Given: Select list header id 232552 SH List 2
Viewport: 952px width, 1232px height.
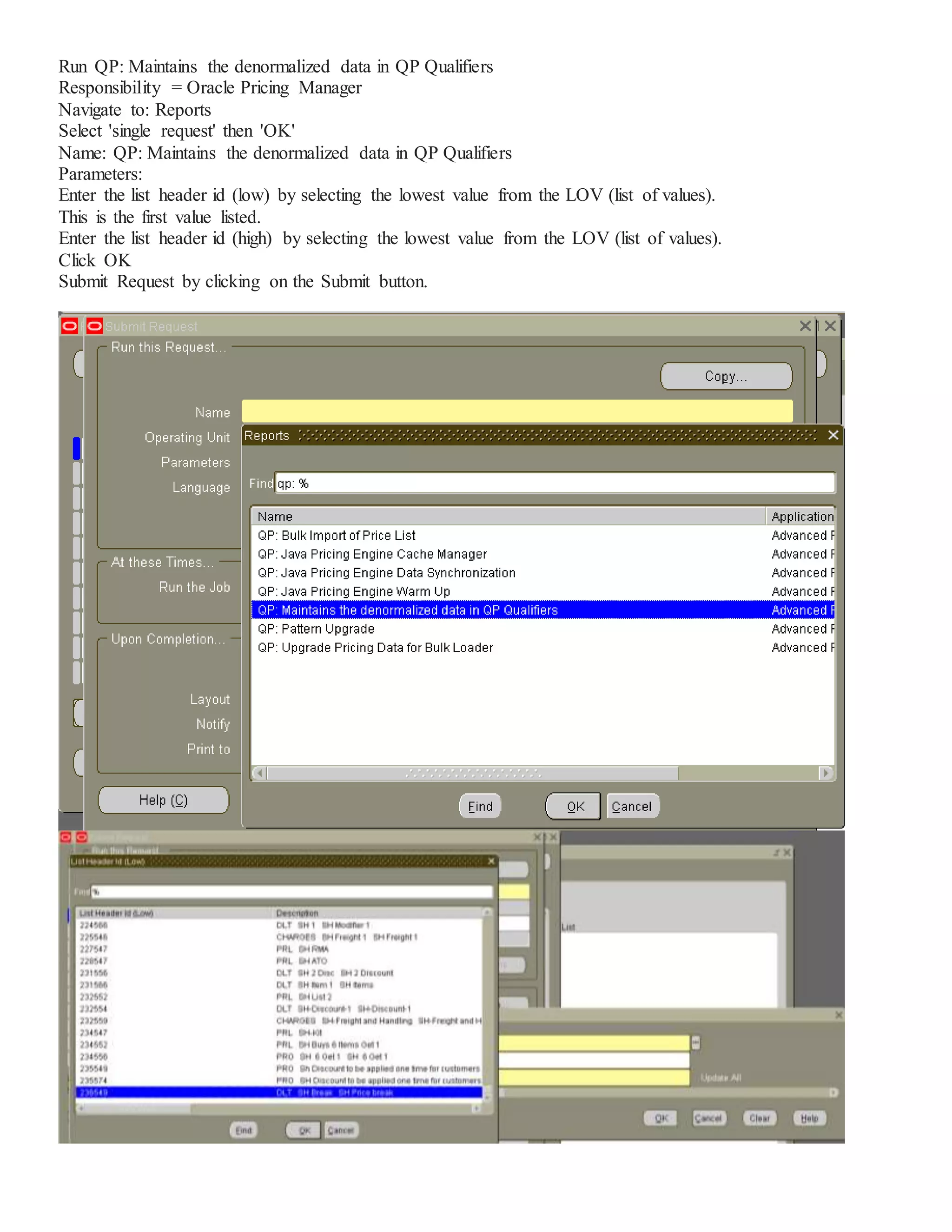Looking at the screenshot, I should (x=279, y=997).
